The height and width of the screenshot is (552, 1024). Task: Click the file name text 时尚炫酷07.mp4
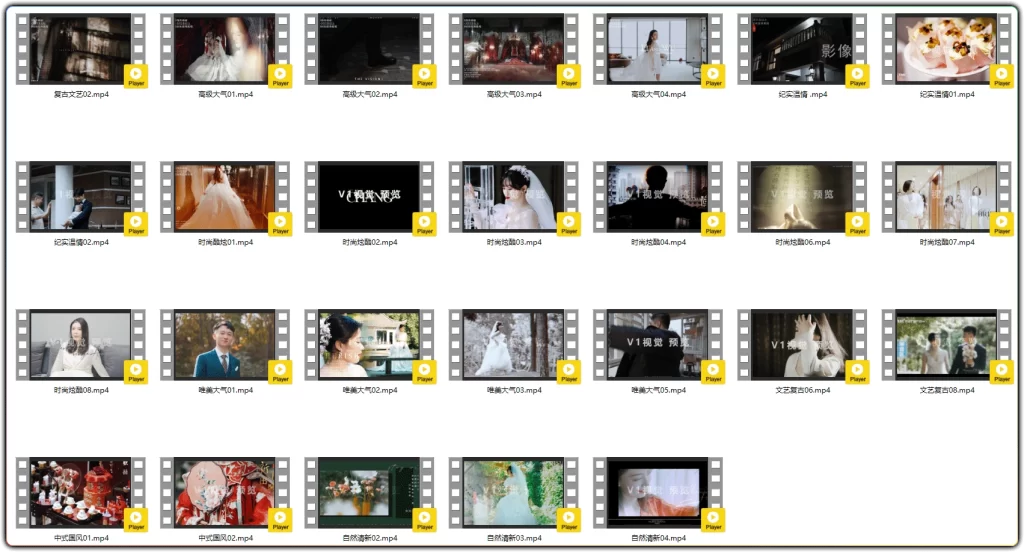coord(947,242)
